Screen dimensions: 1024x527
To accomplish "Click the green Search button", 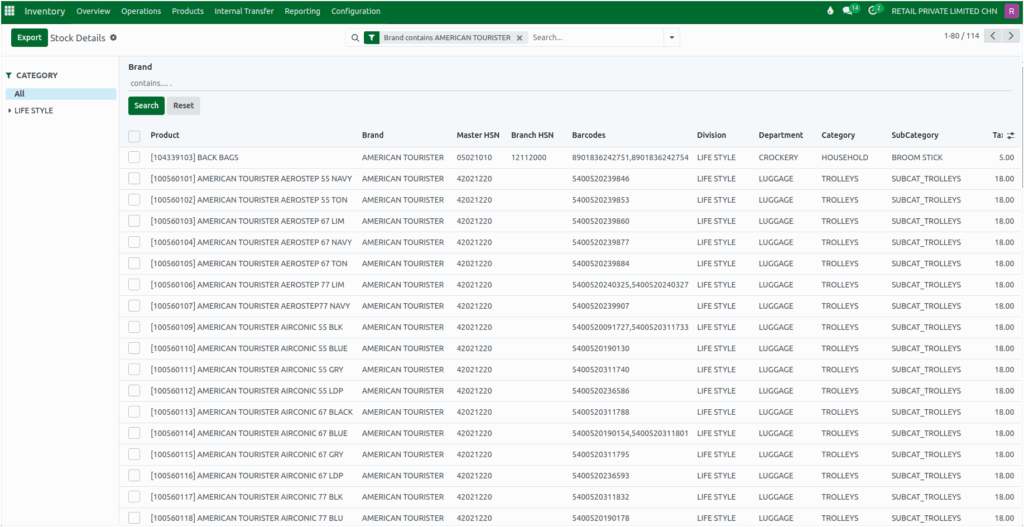I will tap(146, 106).
